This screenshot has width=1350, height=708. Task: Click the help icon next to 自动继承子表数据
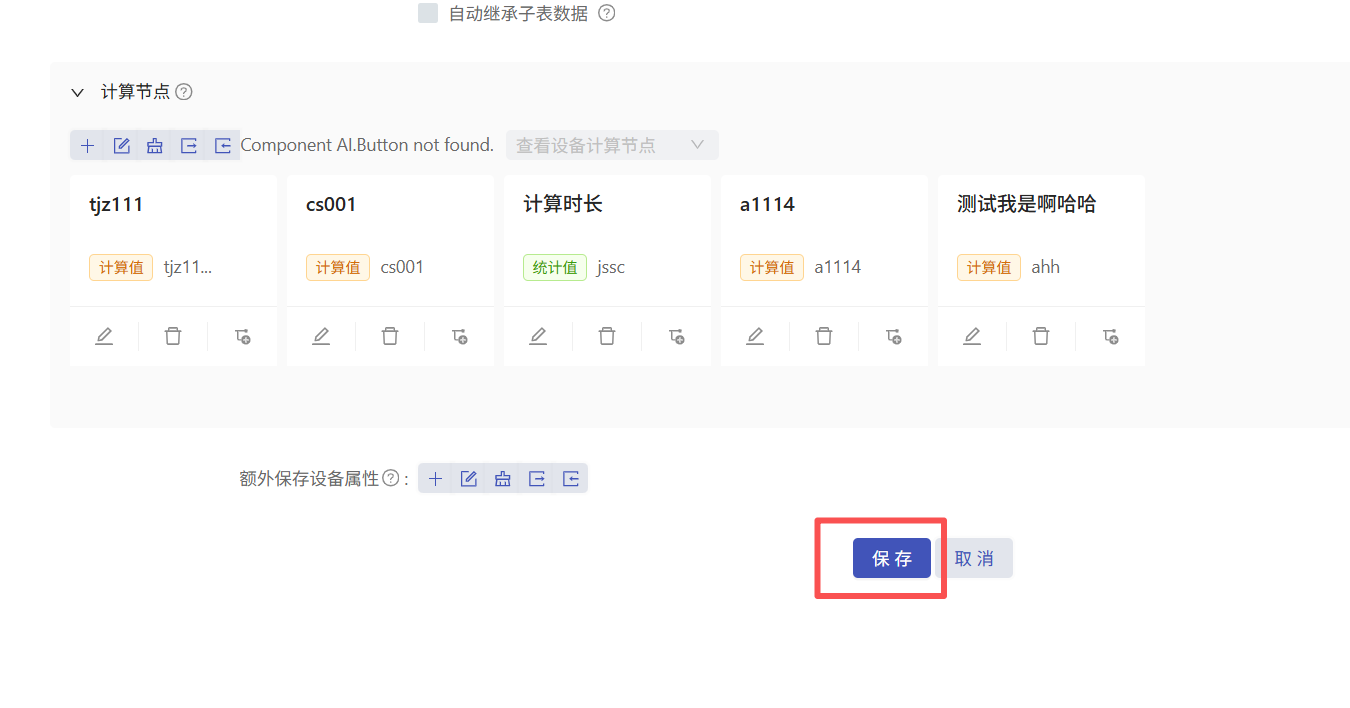click(x=606, y=14)
